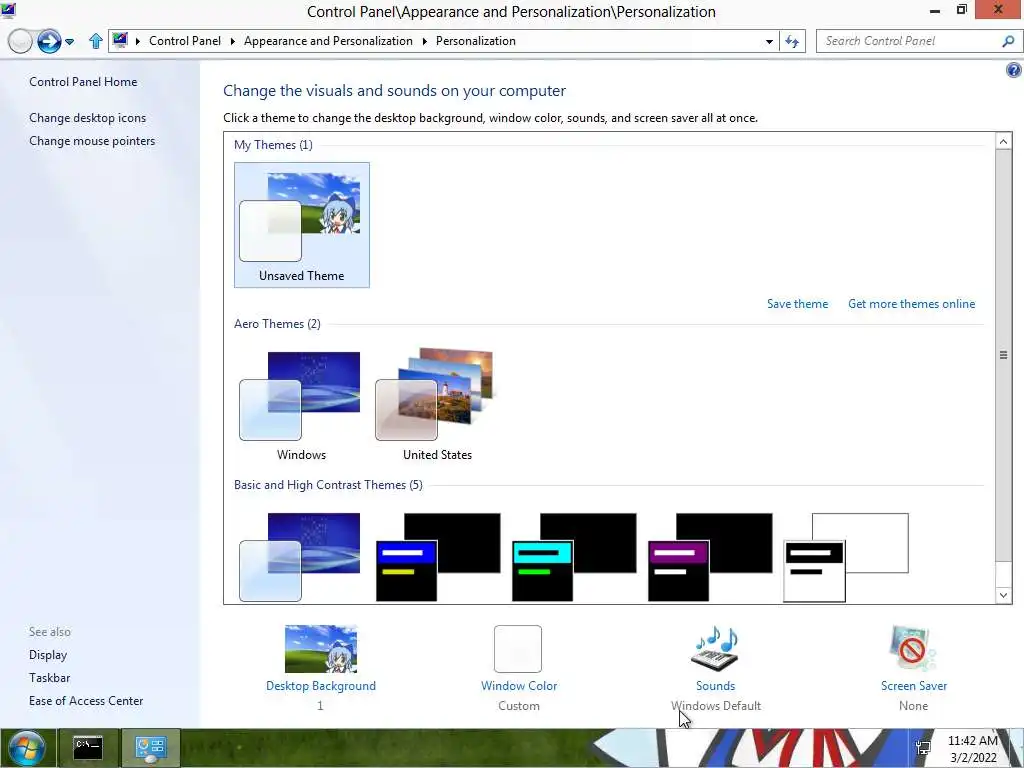Image resolution: width=1024 pixels, height=768 pixels.
Task: Click the 'Aero Themes (2)' group header
Action: click(277, 323)
